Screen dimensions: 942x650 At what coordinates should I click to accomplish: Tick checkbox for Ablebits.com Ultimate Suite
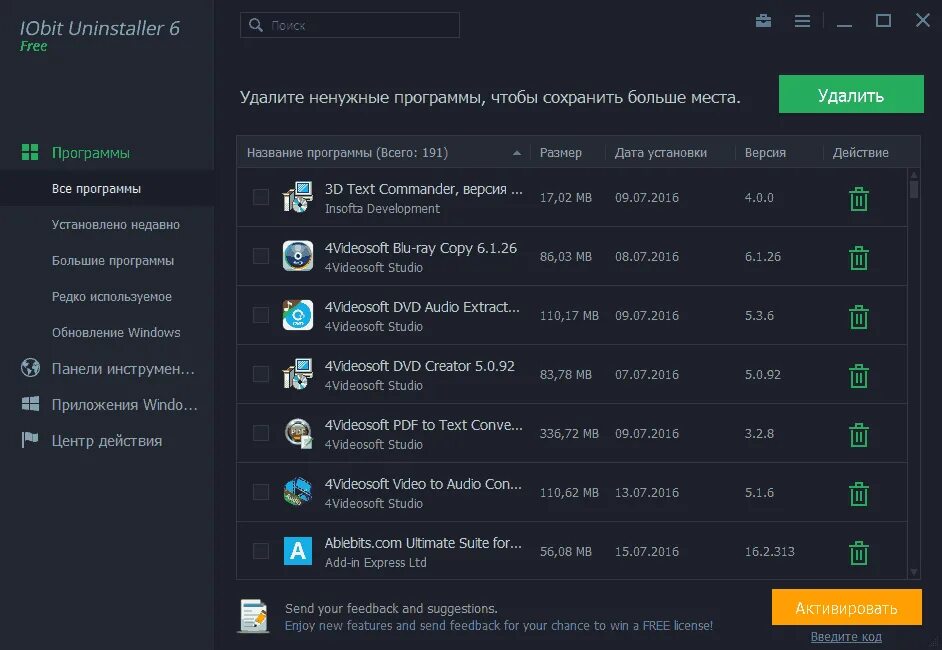[261, 551]
